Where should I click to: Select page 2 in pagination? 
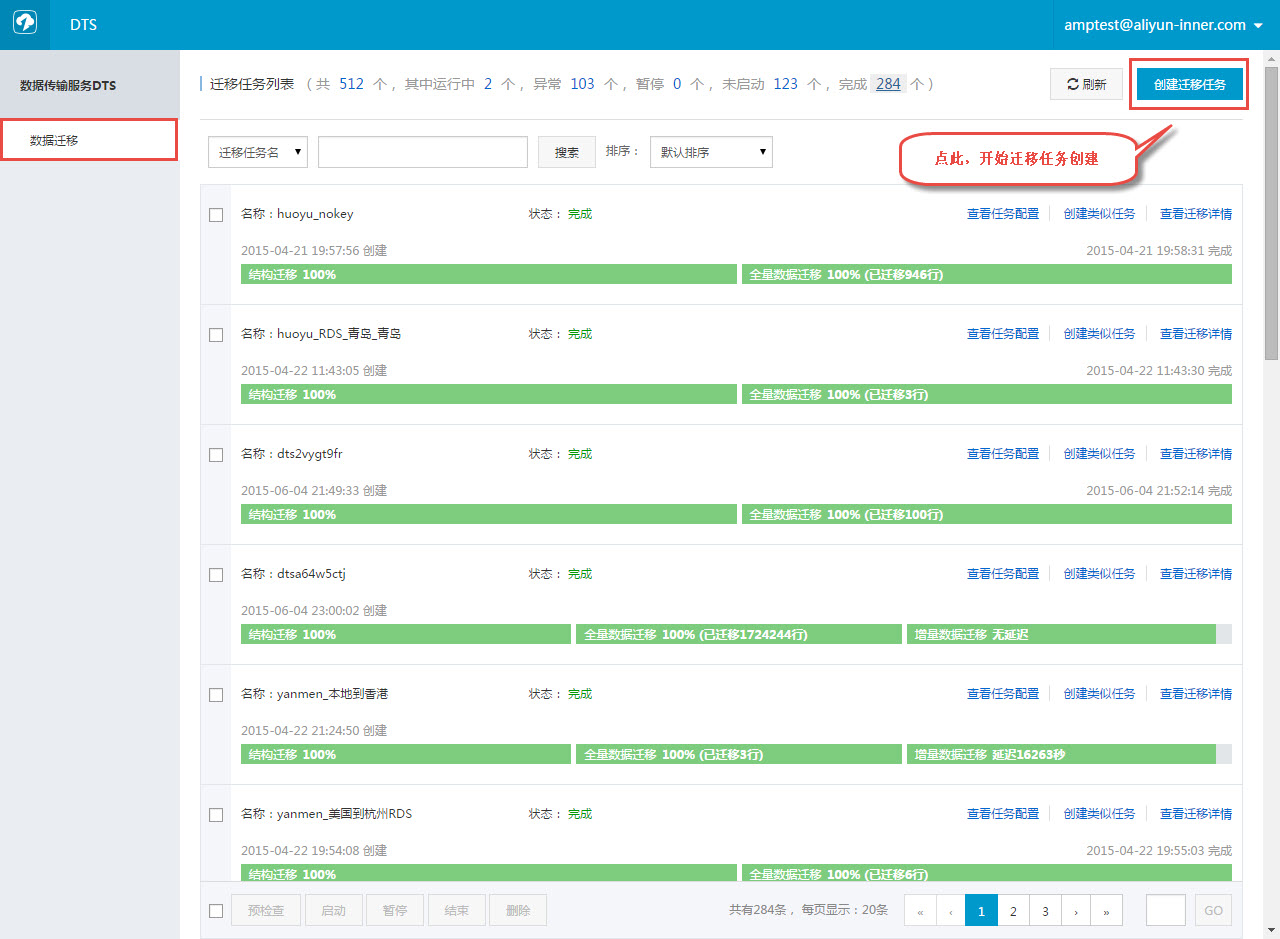pos(1013,911)
